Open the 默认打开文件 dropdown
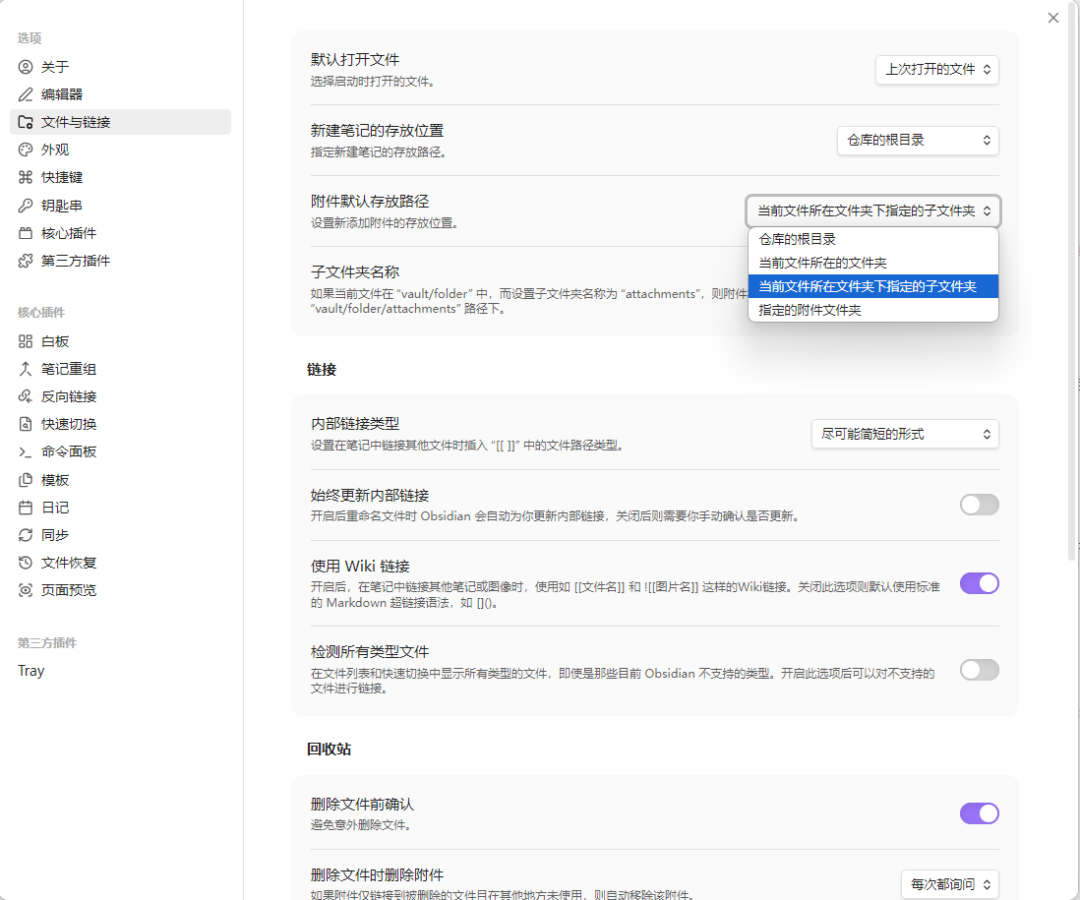The width and height of the screenshot is (1080, 900). point(937,69)
